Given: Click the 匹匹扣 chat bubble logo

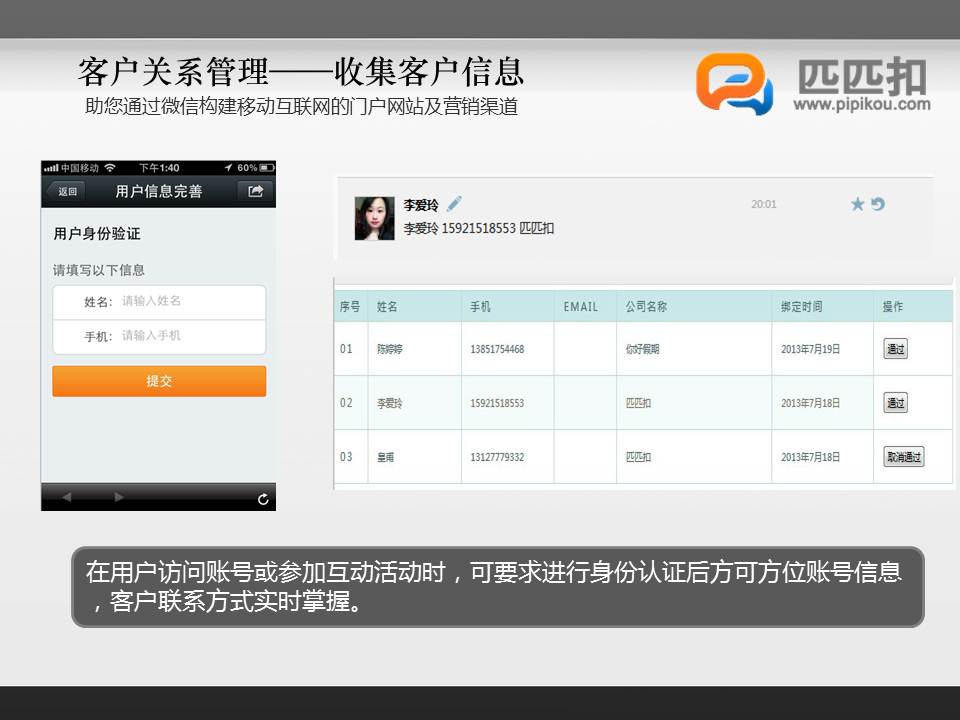Looking at the screenshot, I should click(734, 83).
